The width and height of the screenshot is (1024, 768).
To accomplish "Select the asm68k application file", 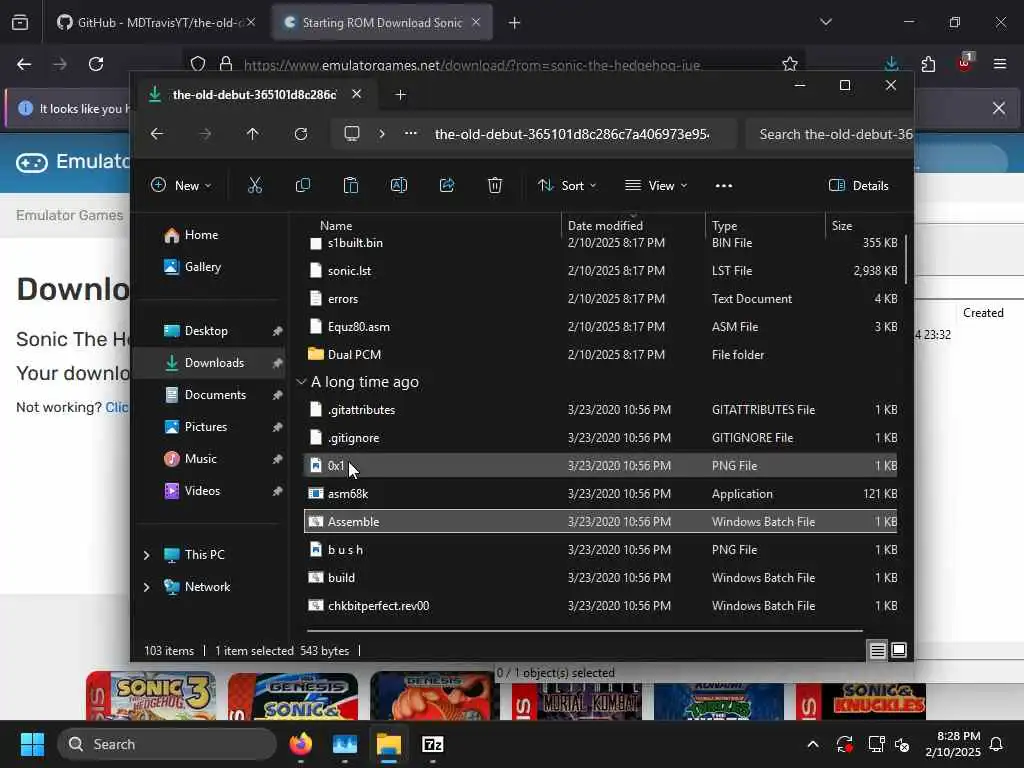I will tap(600, 494).
